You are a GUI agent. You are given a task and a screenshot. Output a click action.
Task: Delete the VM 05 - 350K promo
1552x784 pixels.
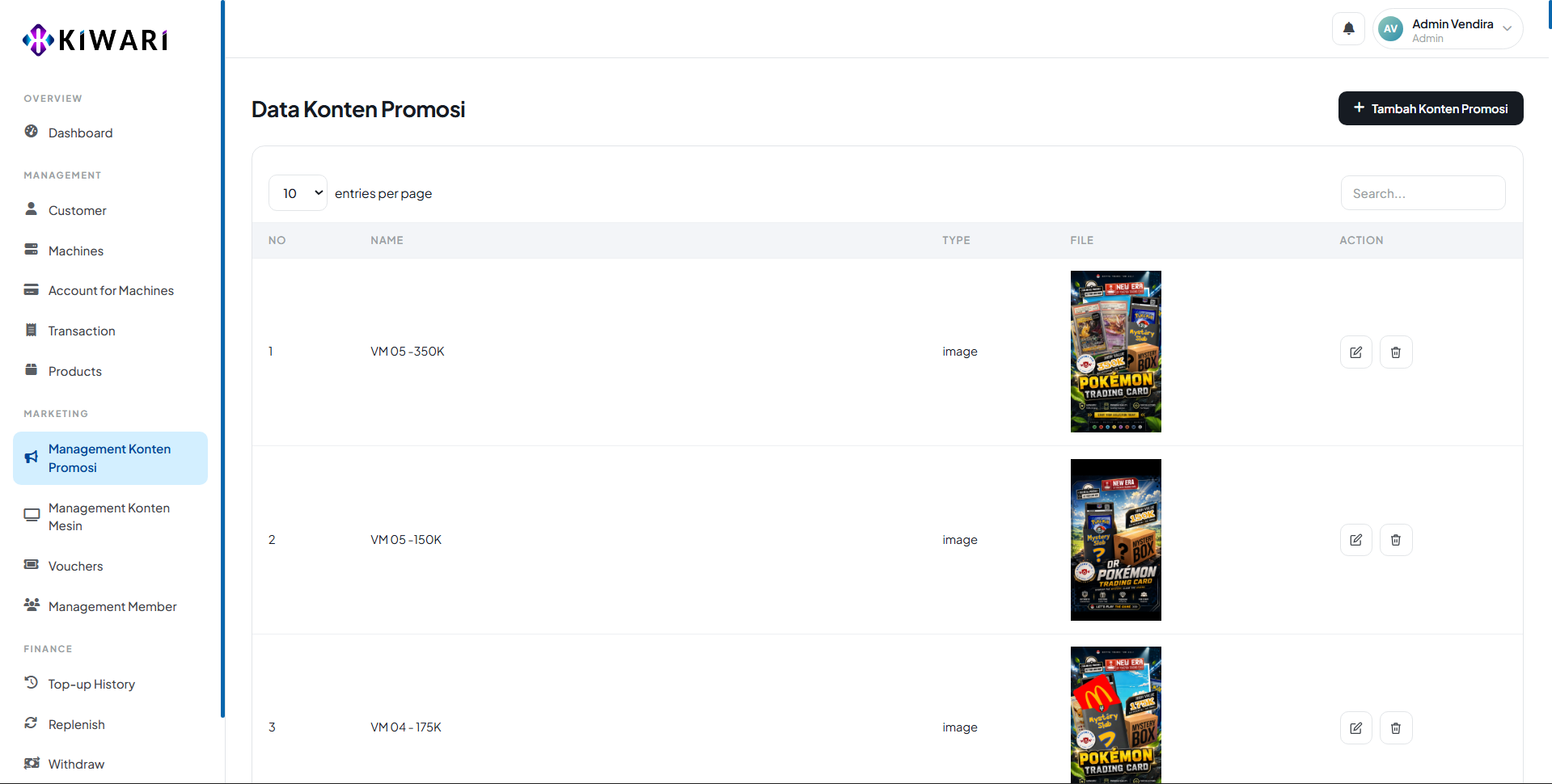pyautogui.click(x=1396, y=352)
